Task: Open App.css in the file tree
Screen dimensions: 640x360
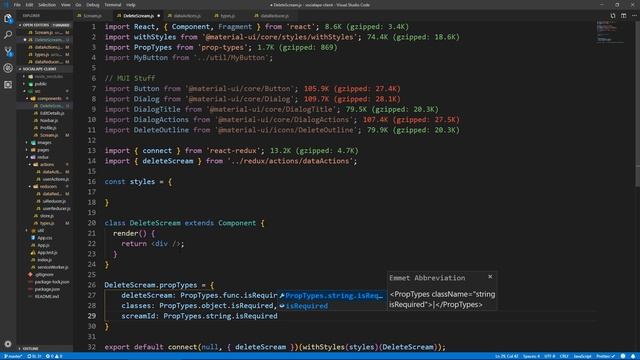Action: click(x=44, y=238)
